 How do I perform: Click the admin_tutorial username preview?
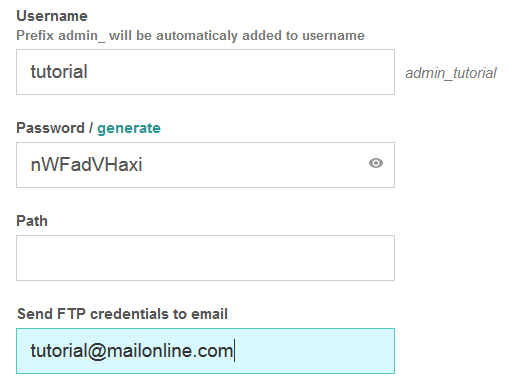click(451, 73)
